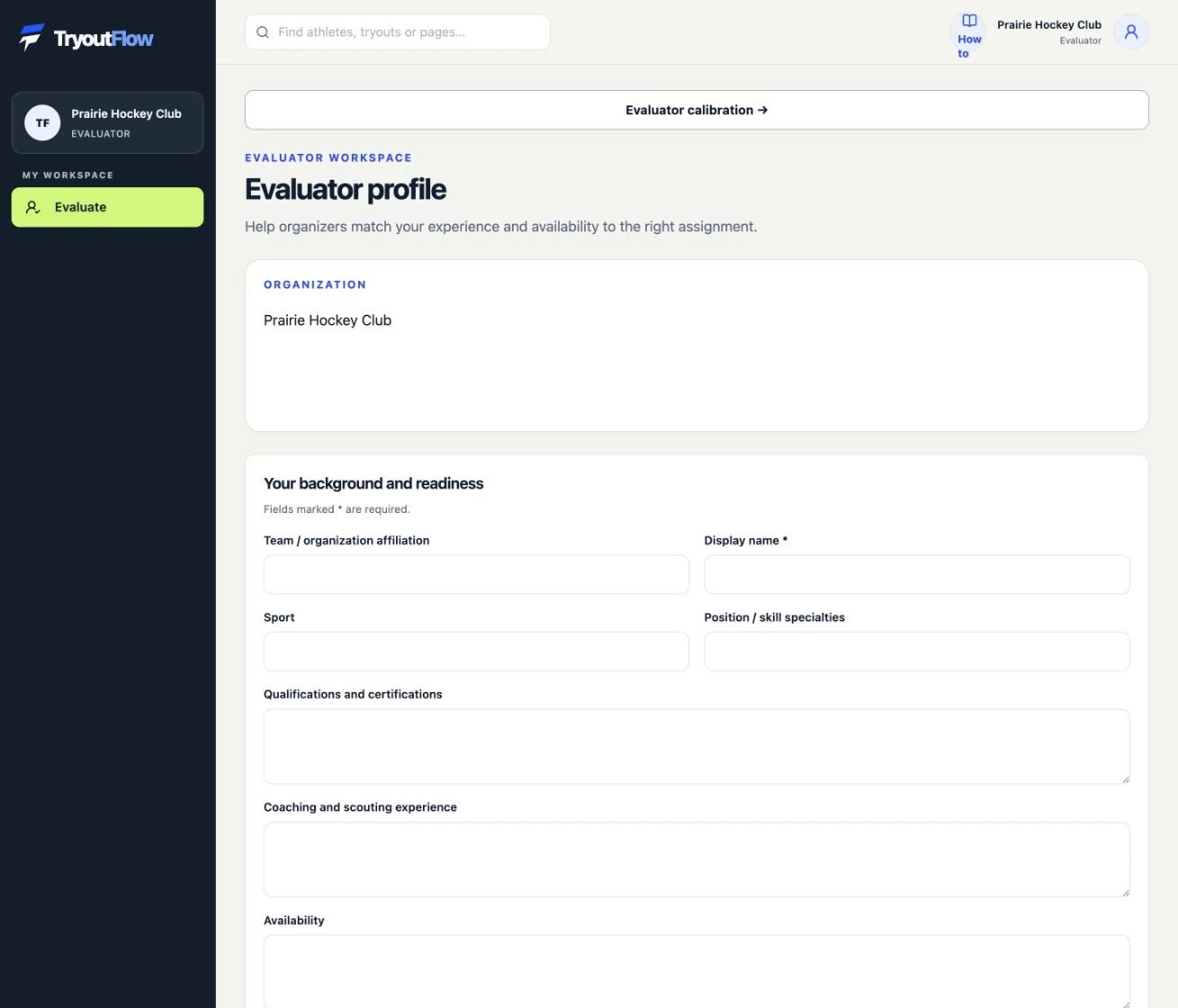Click the EVALUATOR WORKSPACE label
The width and height of the screenshot is (1178, 1008).
[x=328, y=157]
